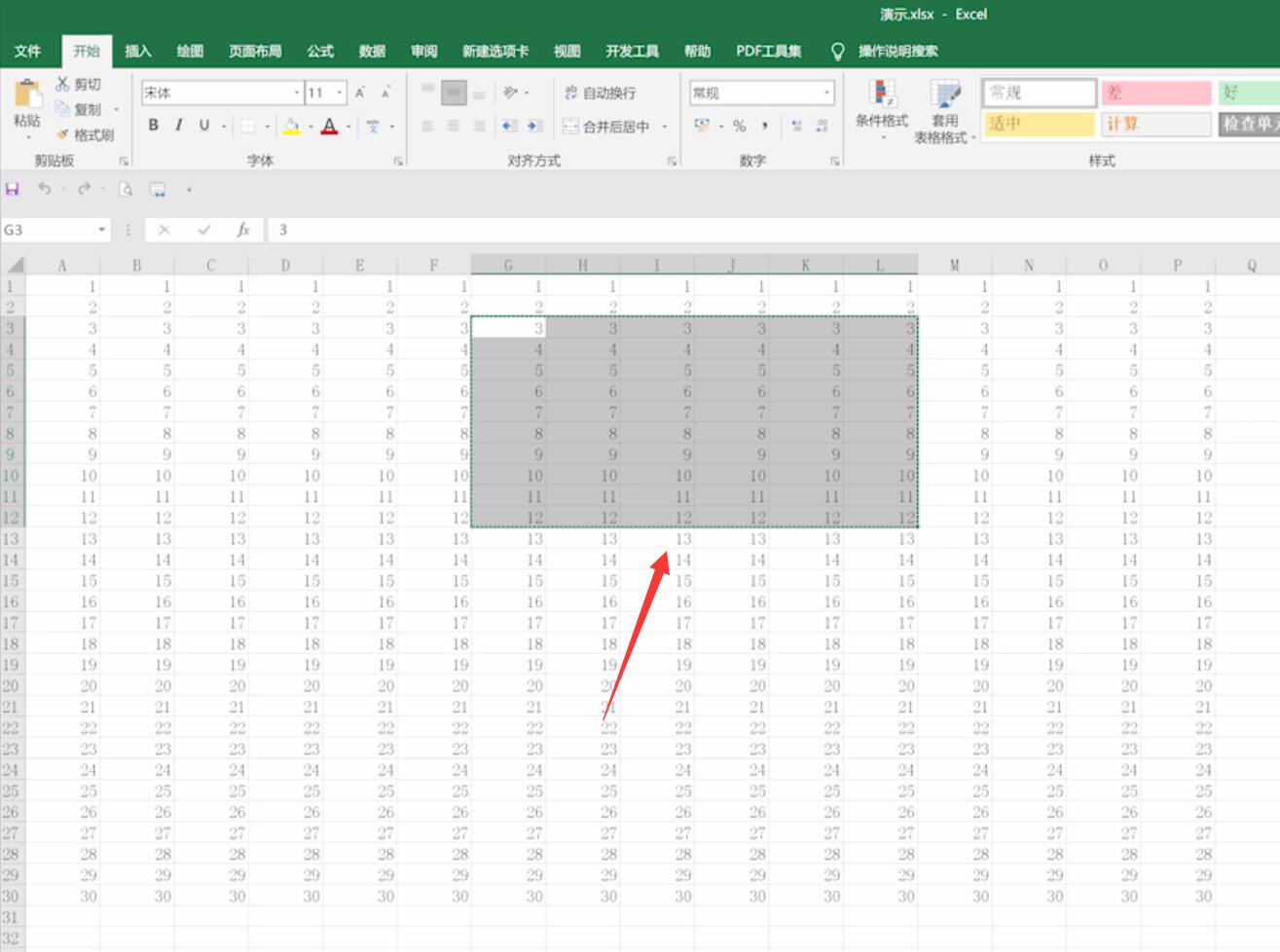This screenshot has width=1280, height=952.
Task: Click the Borders icon
Action: point(248,126)
